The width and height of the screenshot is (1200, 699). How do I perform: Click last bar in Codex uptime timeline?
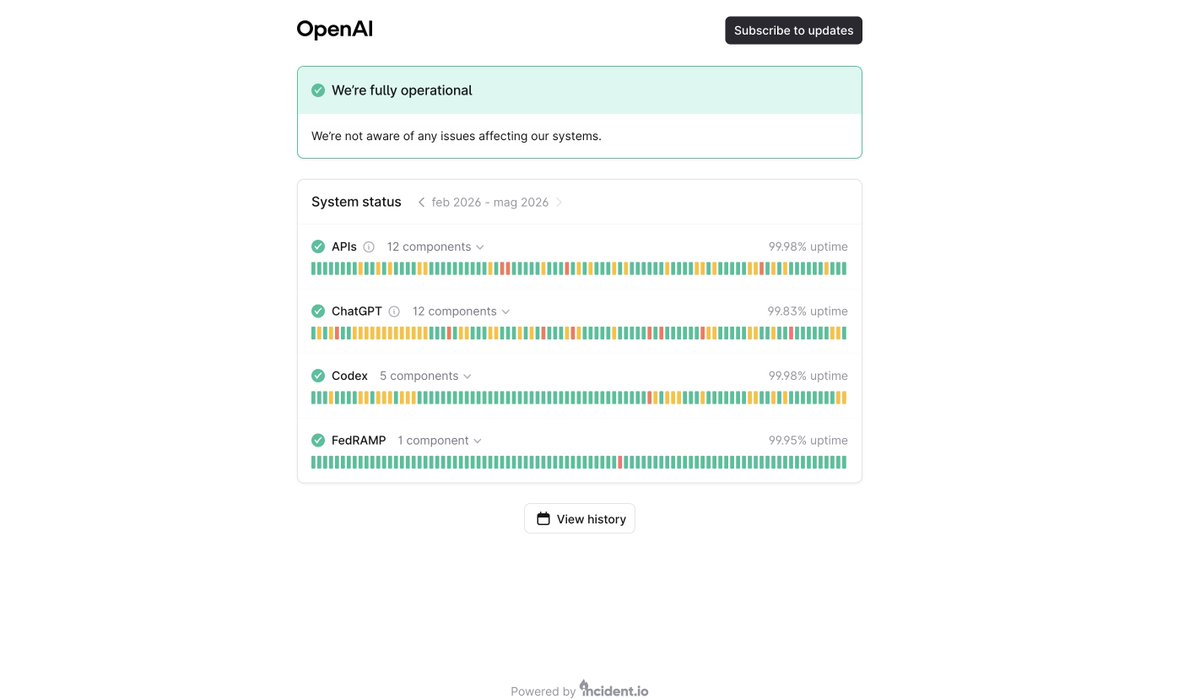[844, 398]
